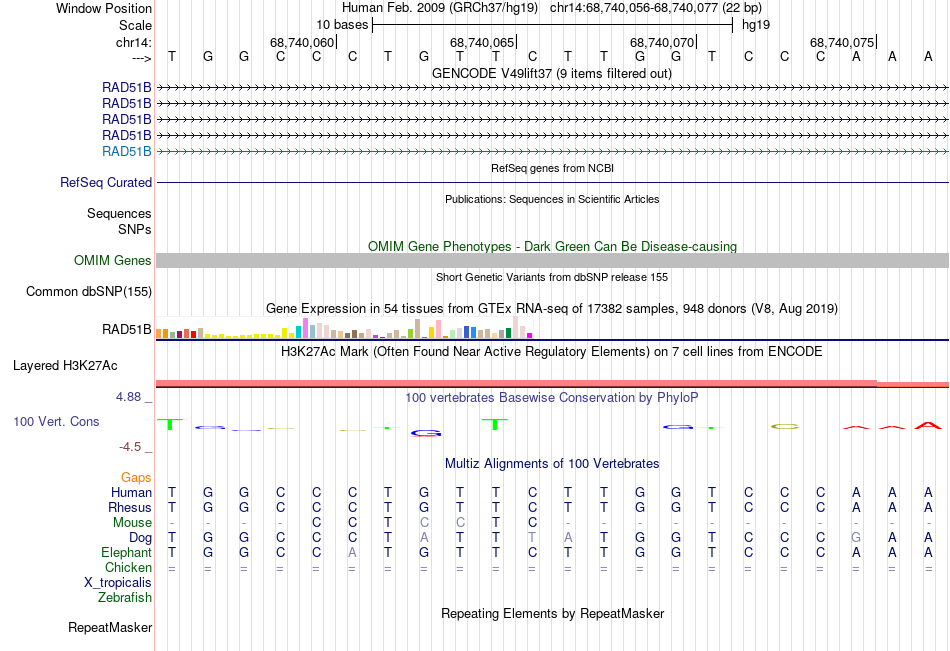This screenshot has width=950, height=651.
Task: Click the RepeatMasker track label
Action: pyautogui.click(x=110, y=627)
